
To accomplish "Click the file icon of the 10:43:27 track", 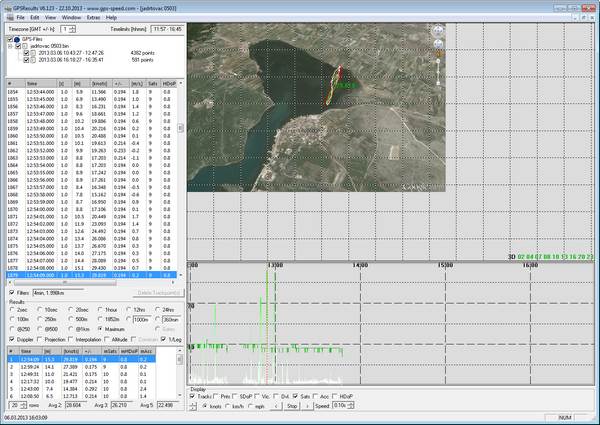I will tap(34, 53).
